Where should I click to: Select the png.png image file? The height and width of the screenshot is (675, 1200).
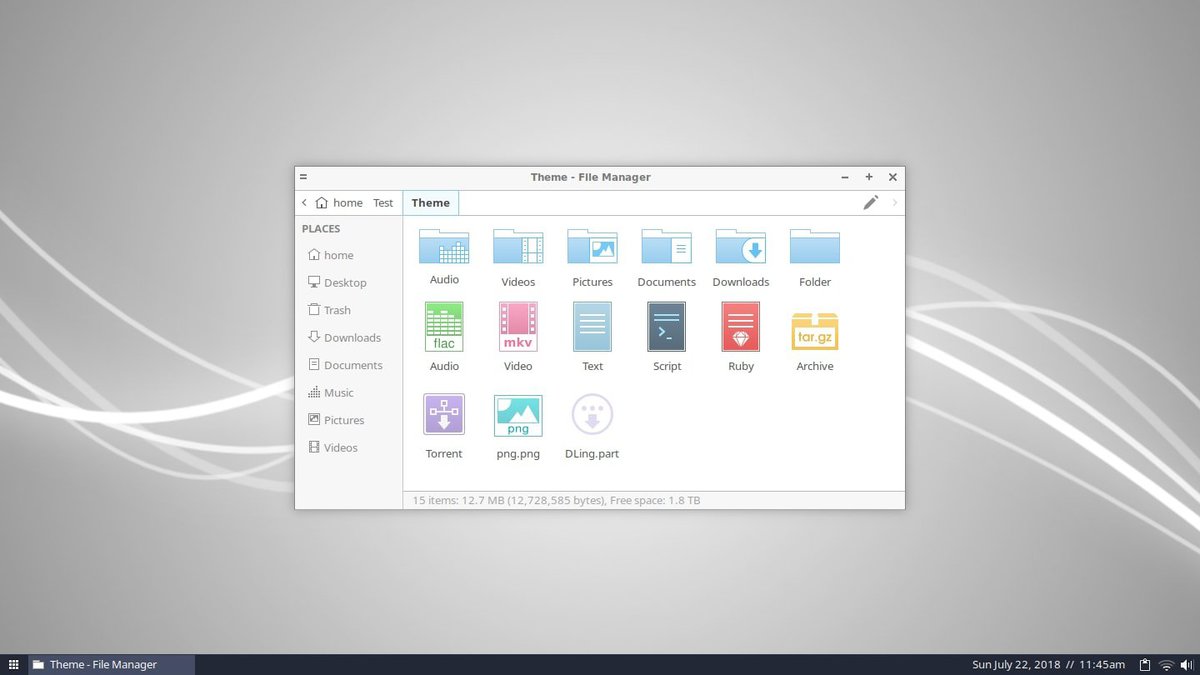(518, 415)
